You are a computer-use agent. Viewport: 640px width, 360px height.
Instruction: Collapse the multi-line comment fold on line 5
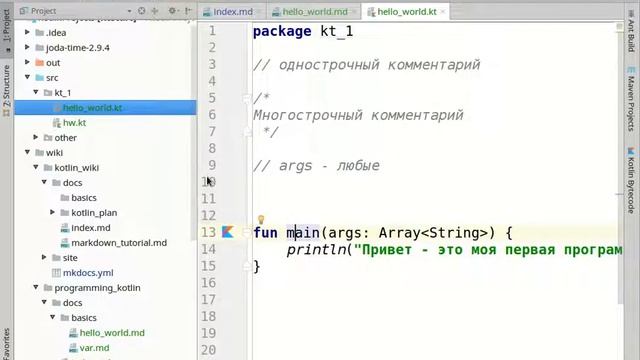tap(246, 98)
